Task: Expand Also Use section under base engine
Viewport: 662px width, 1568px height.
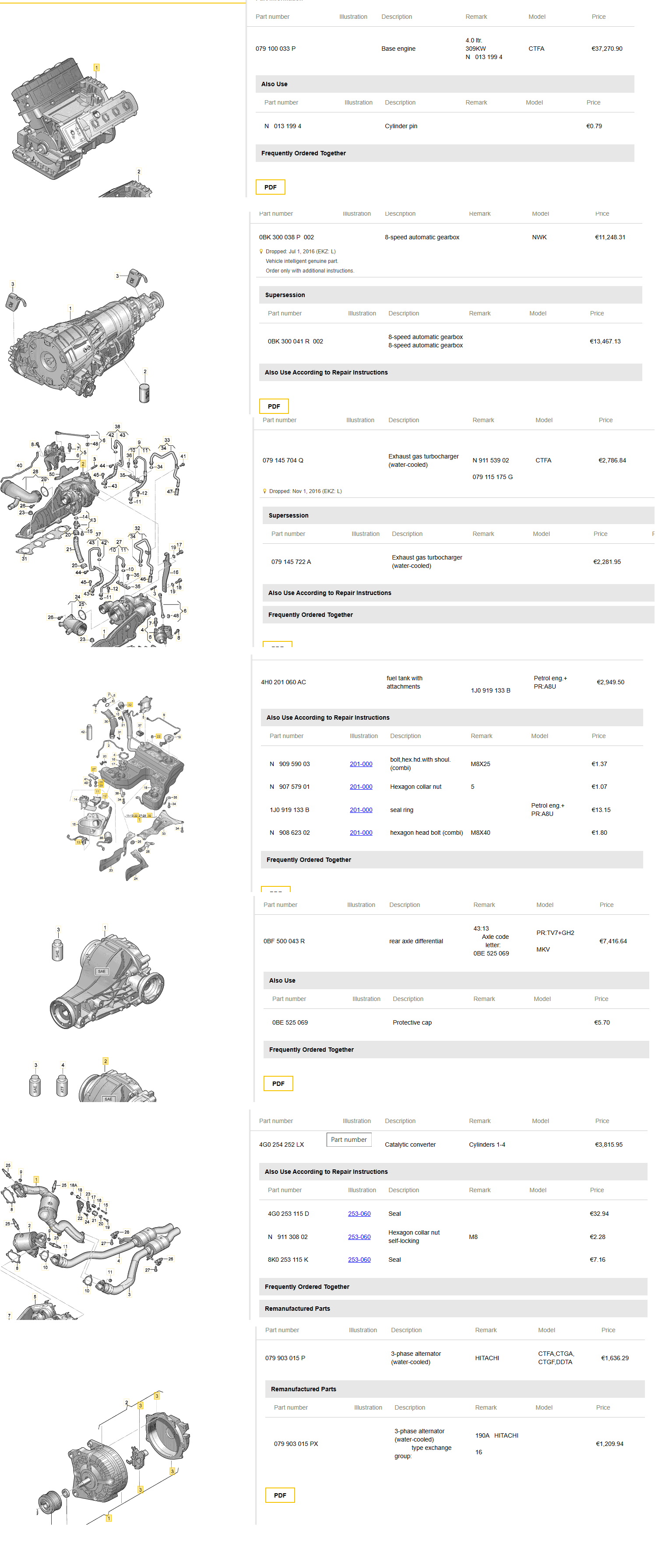Action: pyautogui.click(x=444, y=84)
